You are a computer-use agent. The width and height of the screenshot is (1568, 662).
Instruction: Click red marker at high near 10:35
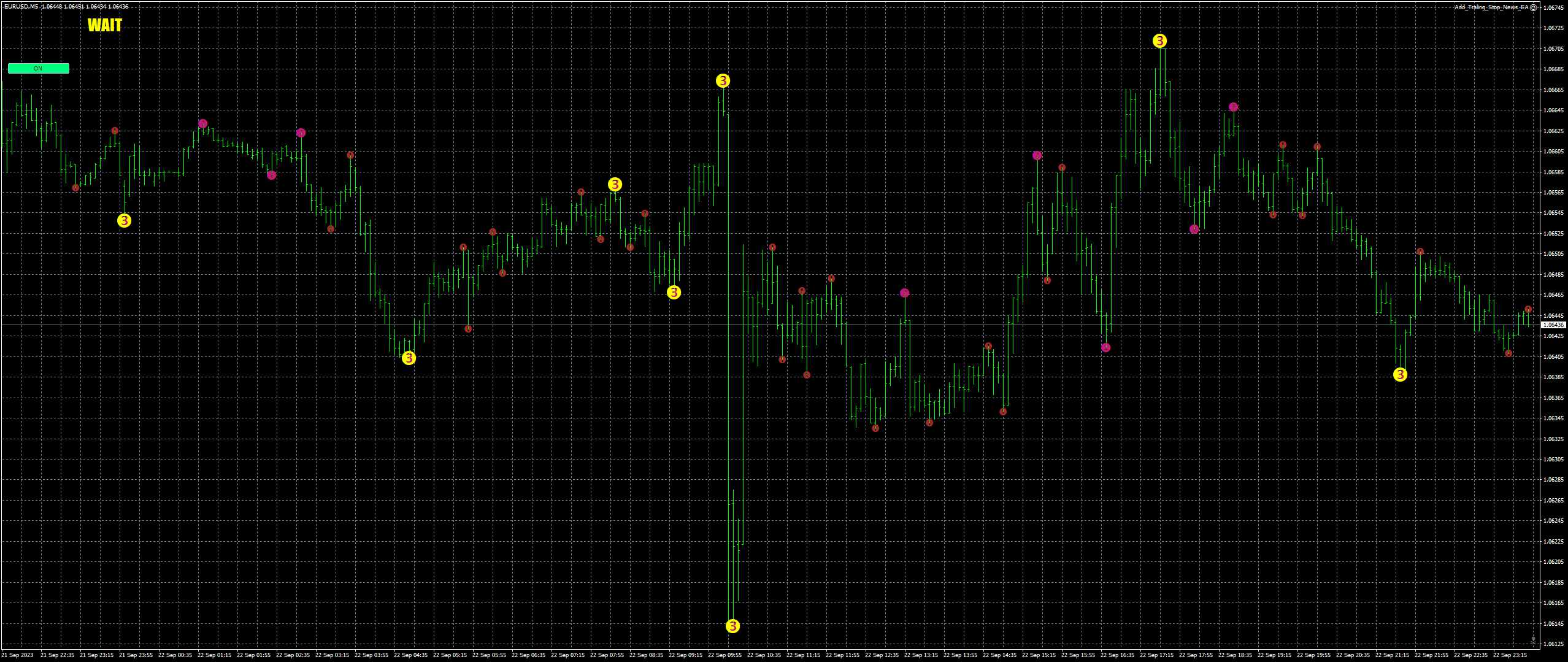(x=772, y=247)
